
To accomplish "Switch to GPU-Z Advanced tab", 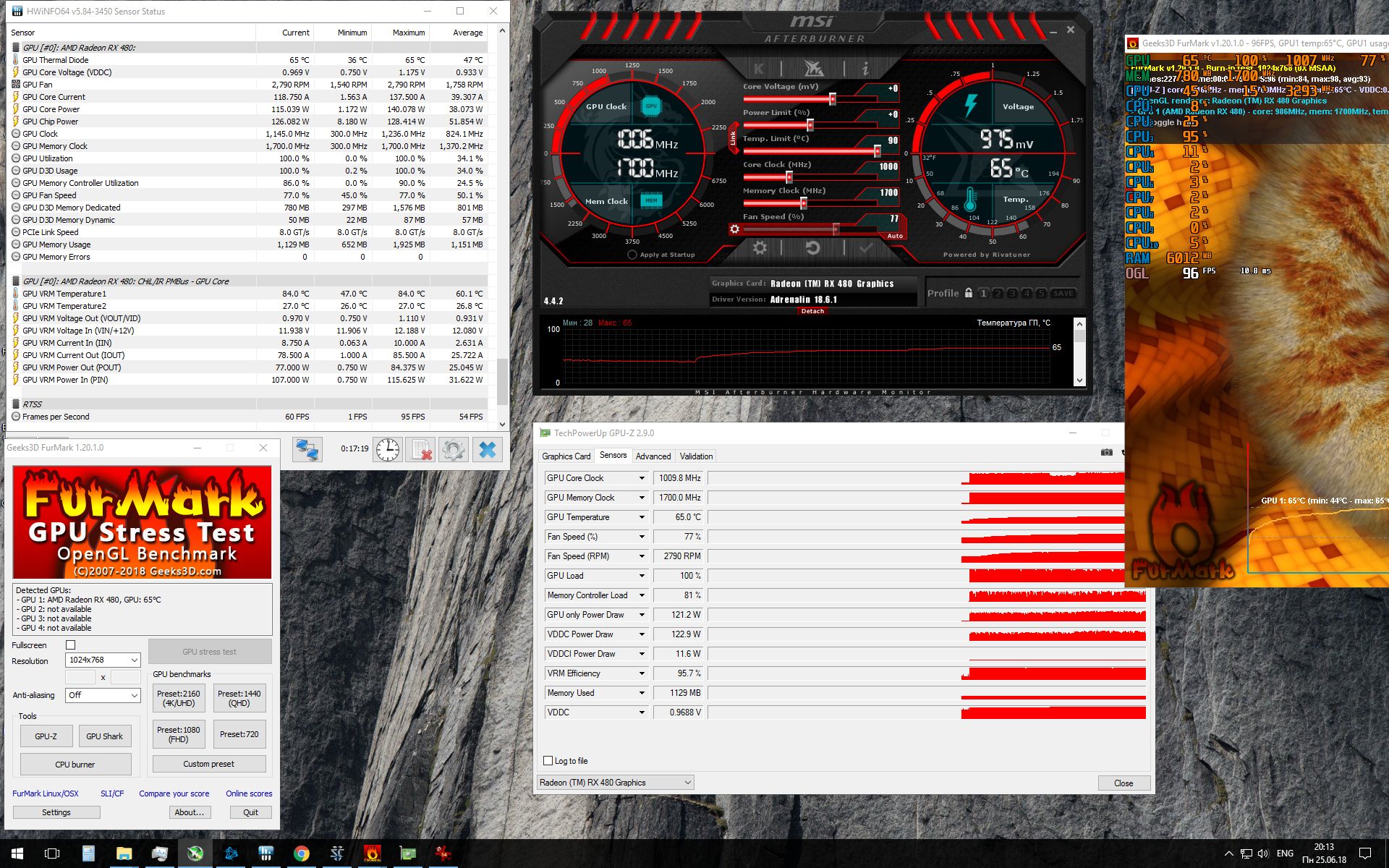I will pos(653,456).
